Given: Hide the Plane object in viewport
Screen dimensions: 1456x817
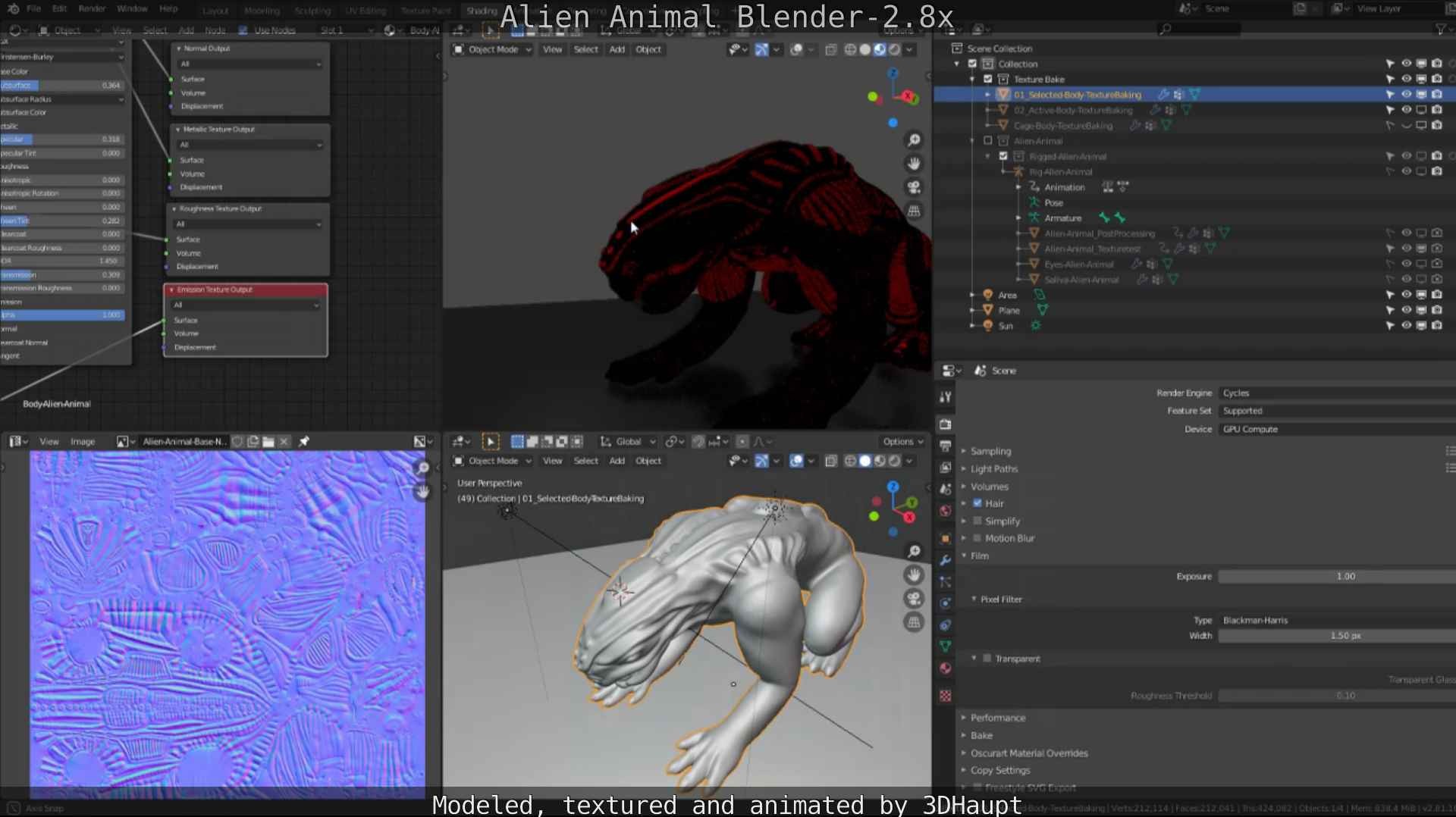Looking at the screenshot, I should [1407, 310].
